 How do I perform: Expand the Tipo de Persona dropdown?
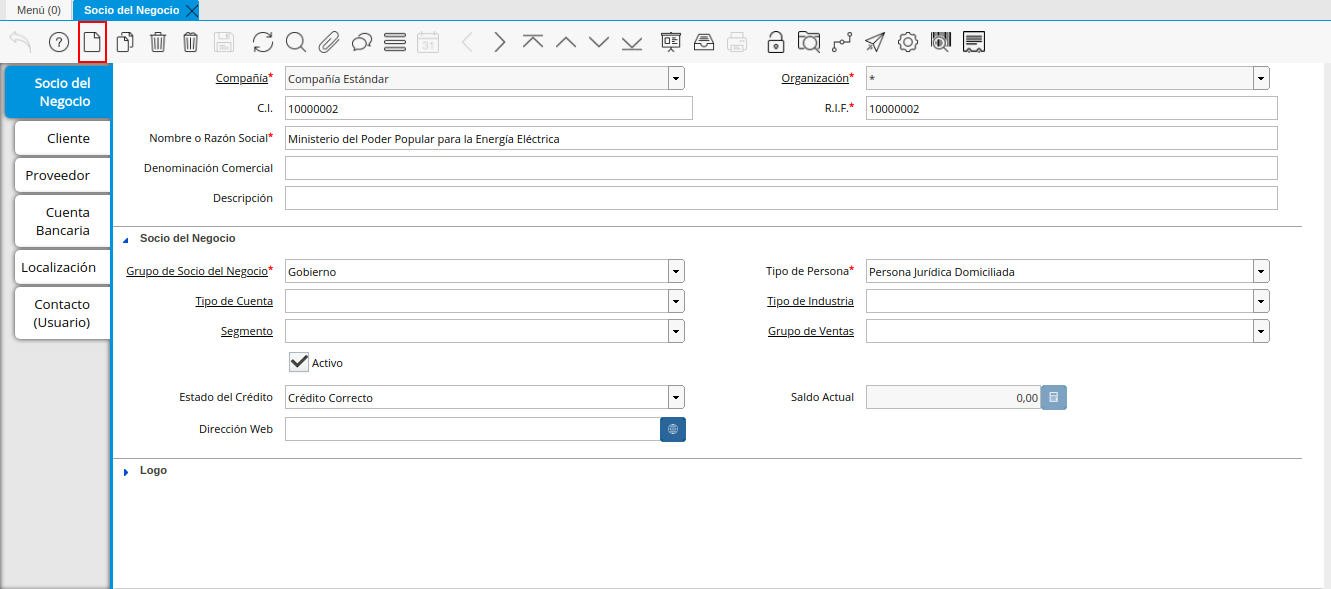(x=1261, y=271)
